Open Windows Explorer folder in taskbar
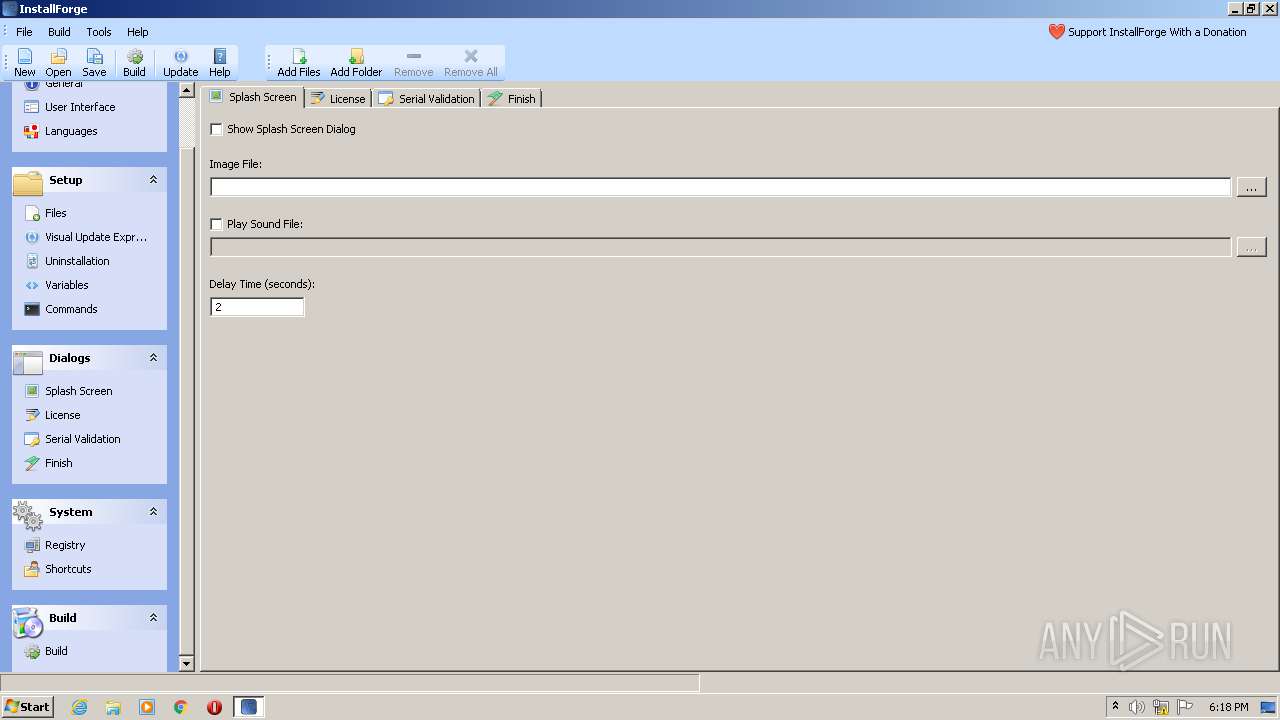The image size is (1280, 720). 113,707
